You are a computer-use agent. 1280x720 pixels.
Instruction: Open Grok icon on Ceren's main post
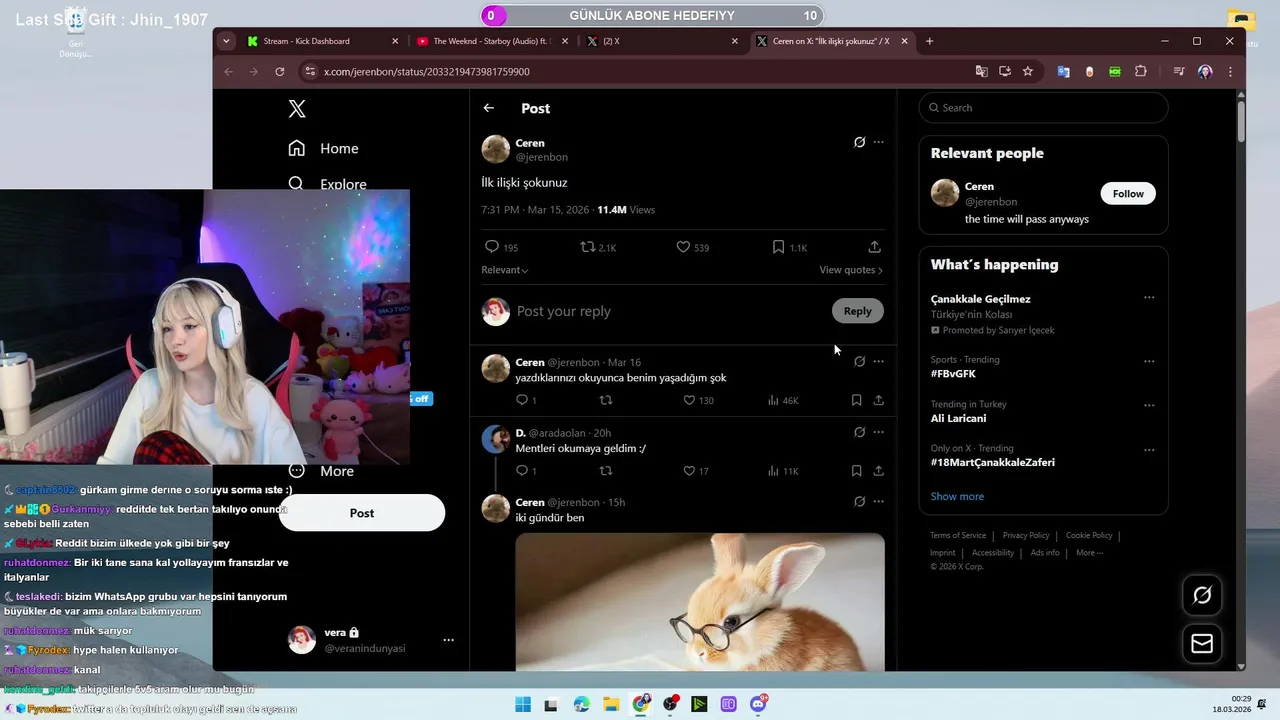[859, 142]
